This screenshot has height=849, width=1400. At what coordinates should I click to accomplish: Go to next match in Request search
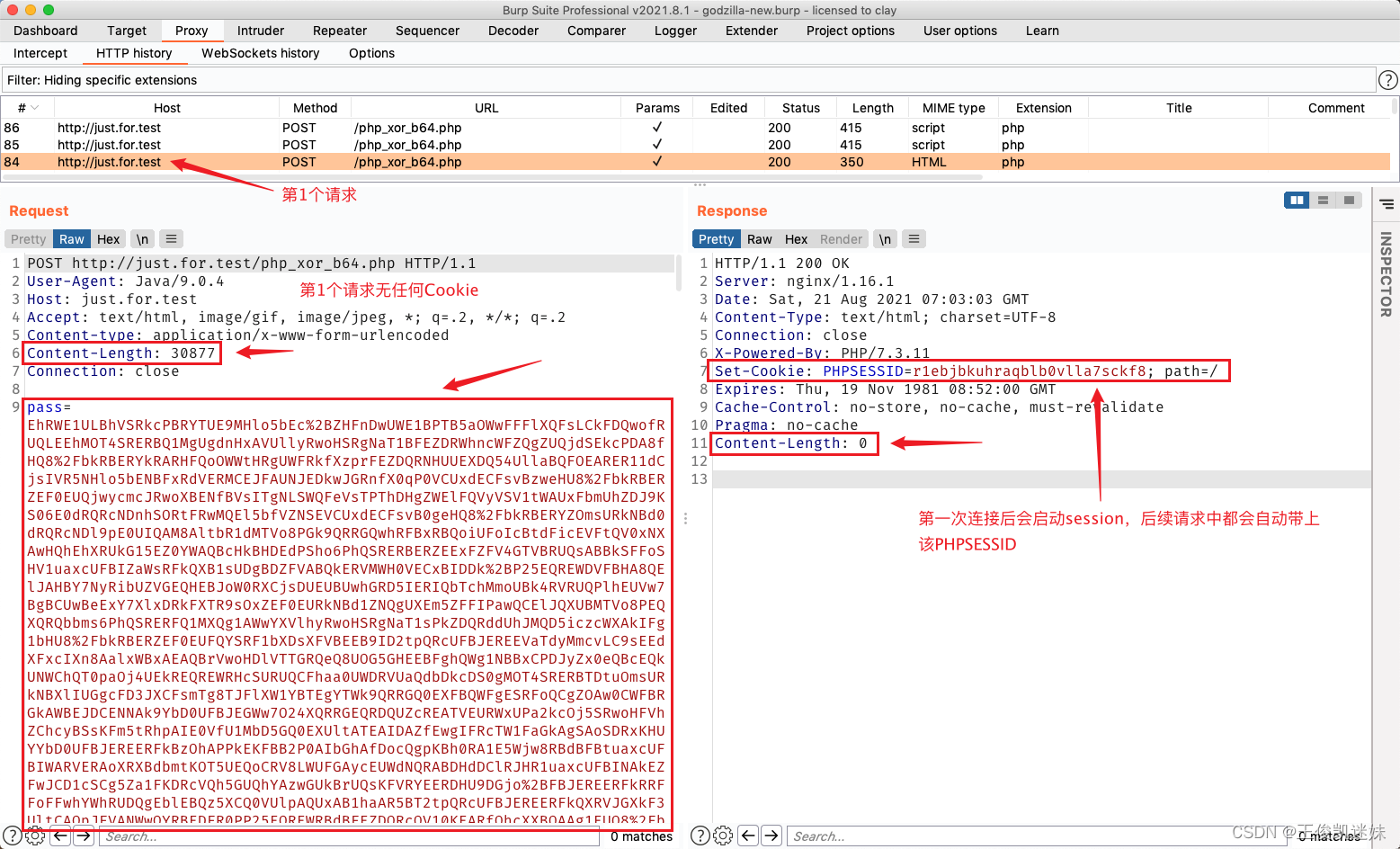coord(84,836)
